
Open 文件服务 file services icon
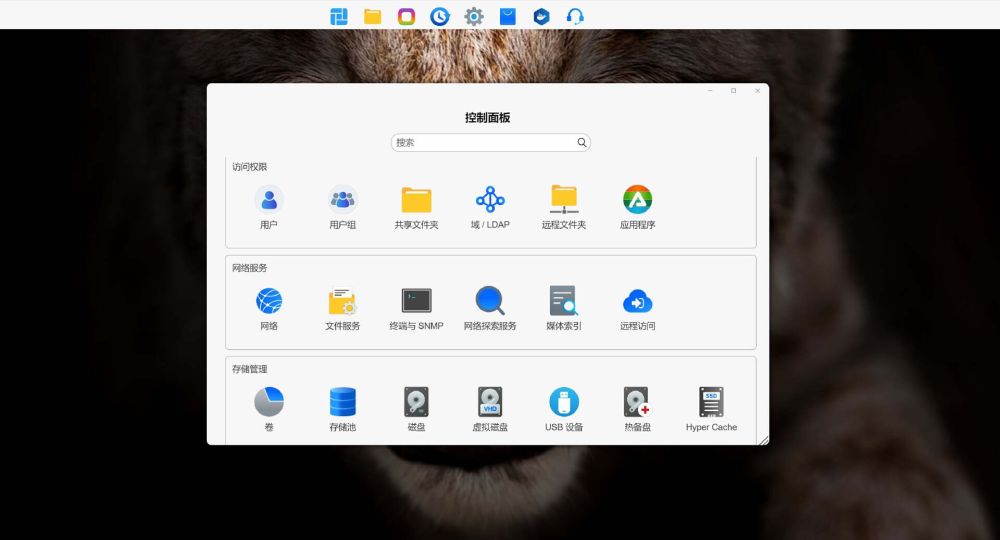(342, 301)
